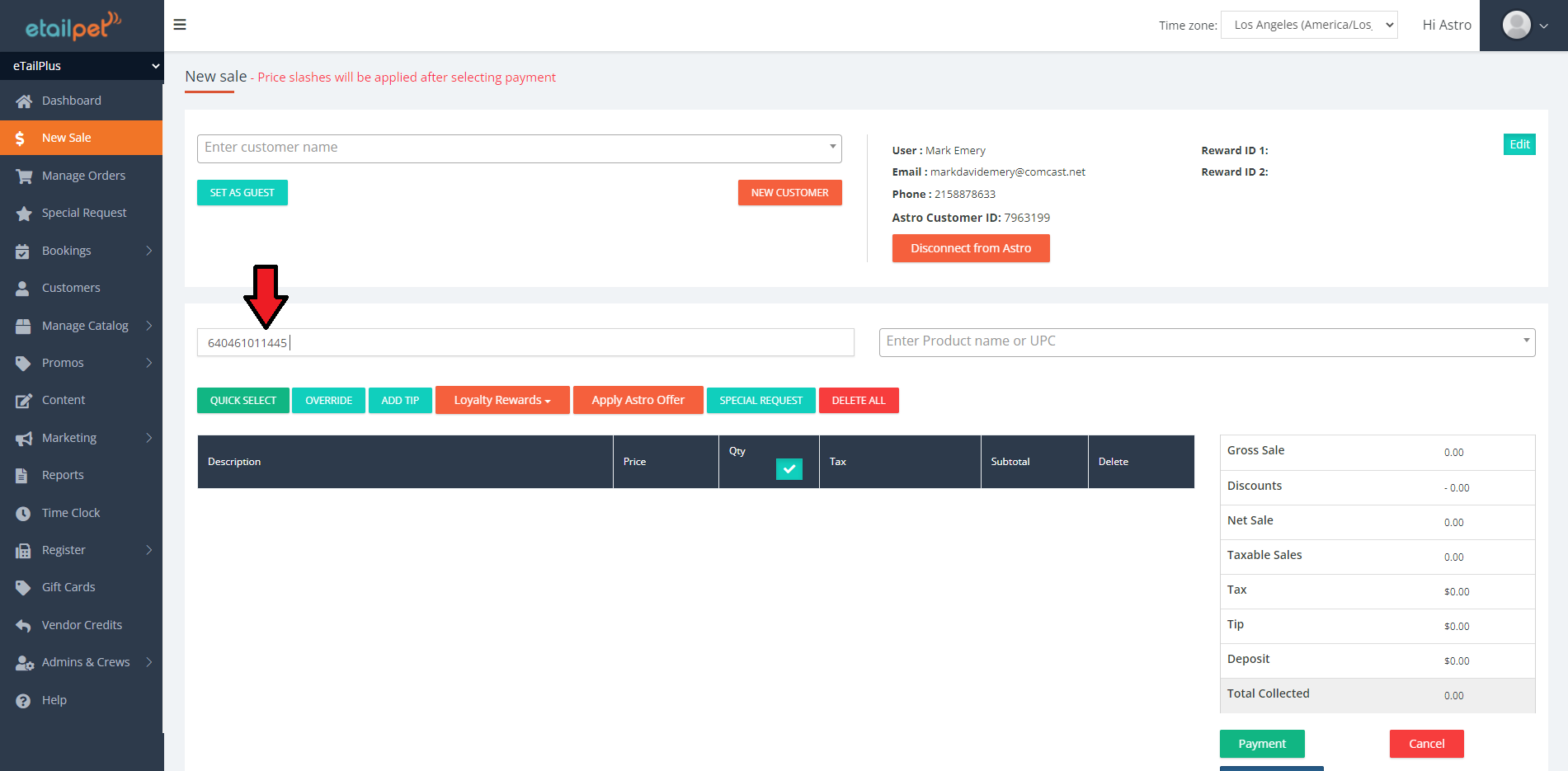Click the green Payment button

click(1261, 743)
